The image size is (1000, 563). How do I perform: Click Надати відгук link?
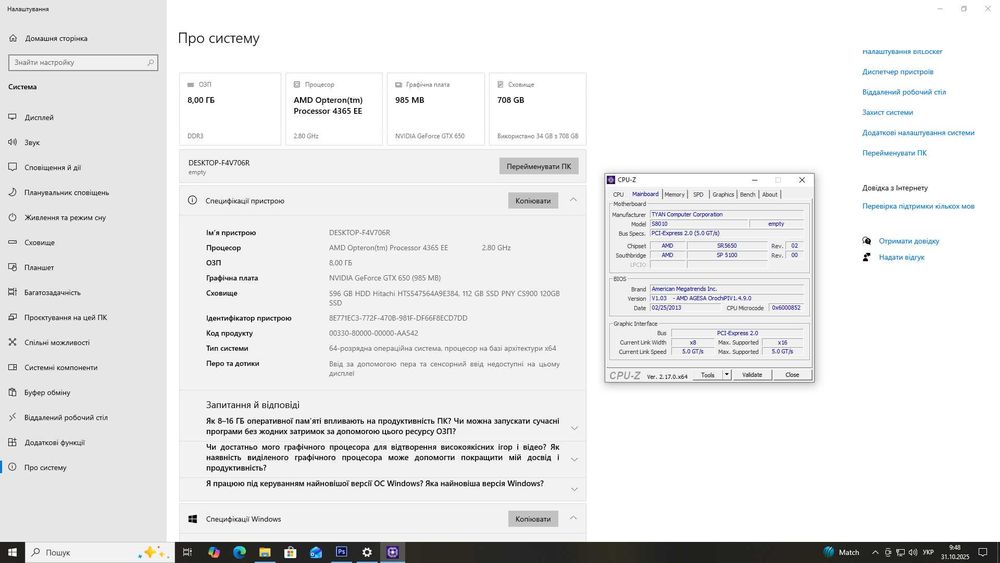tap(901, 257)
